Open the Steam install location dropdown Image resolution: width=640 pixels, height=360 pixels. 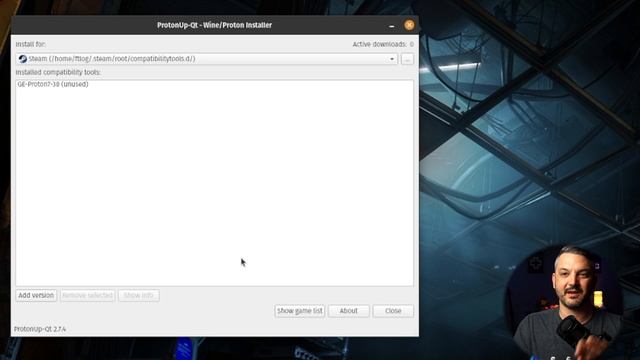point(207,59)
